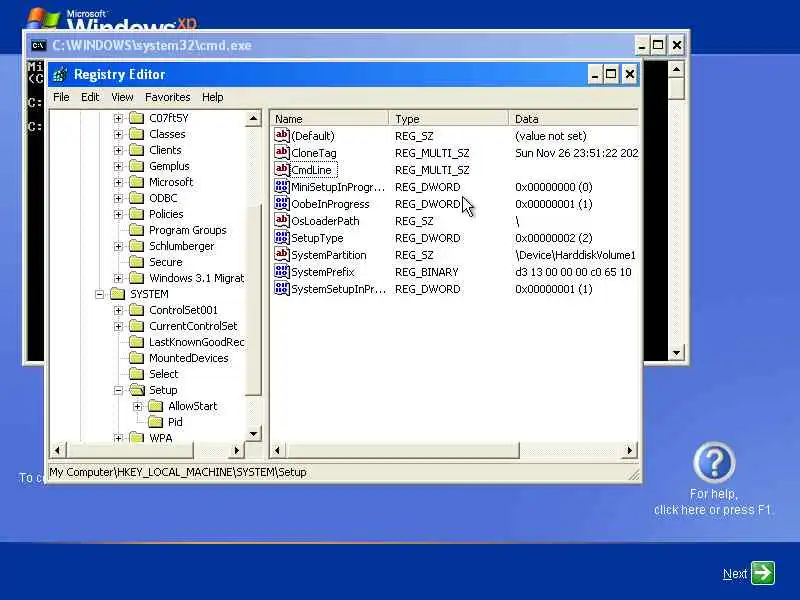This screenshot has height=600, width=800.
Task: Click the CmdLine string value icon
Action: (x=282, y=169)
